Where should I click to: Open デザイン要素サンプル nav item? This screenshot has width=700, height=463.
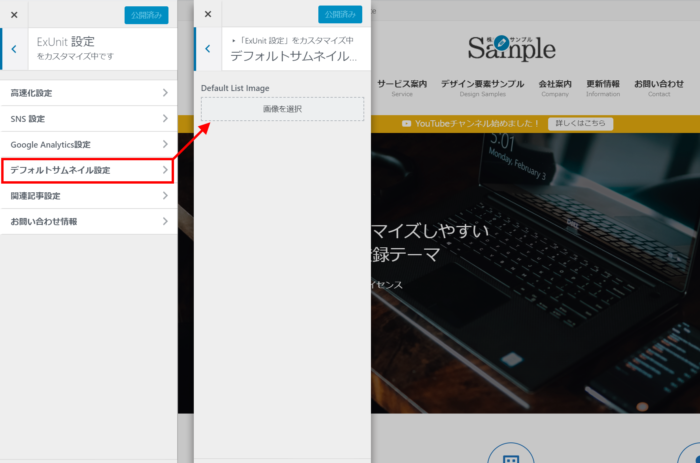tap(483, 88)
